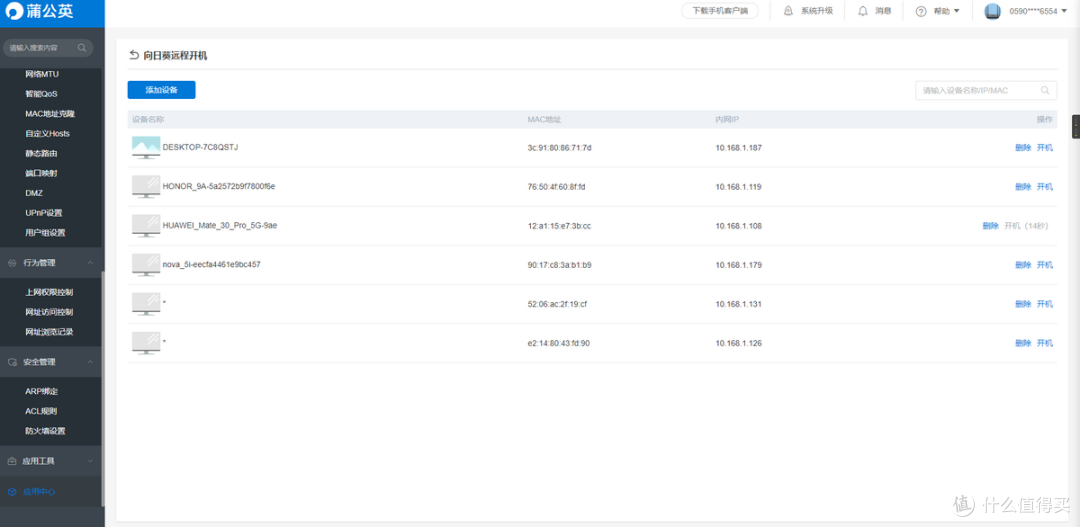Viewport: 1080px width, 527px height.
Task: Open MAC地址克隆 menu item
Action: pyautogui.click(x=50, y=114)
